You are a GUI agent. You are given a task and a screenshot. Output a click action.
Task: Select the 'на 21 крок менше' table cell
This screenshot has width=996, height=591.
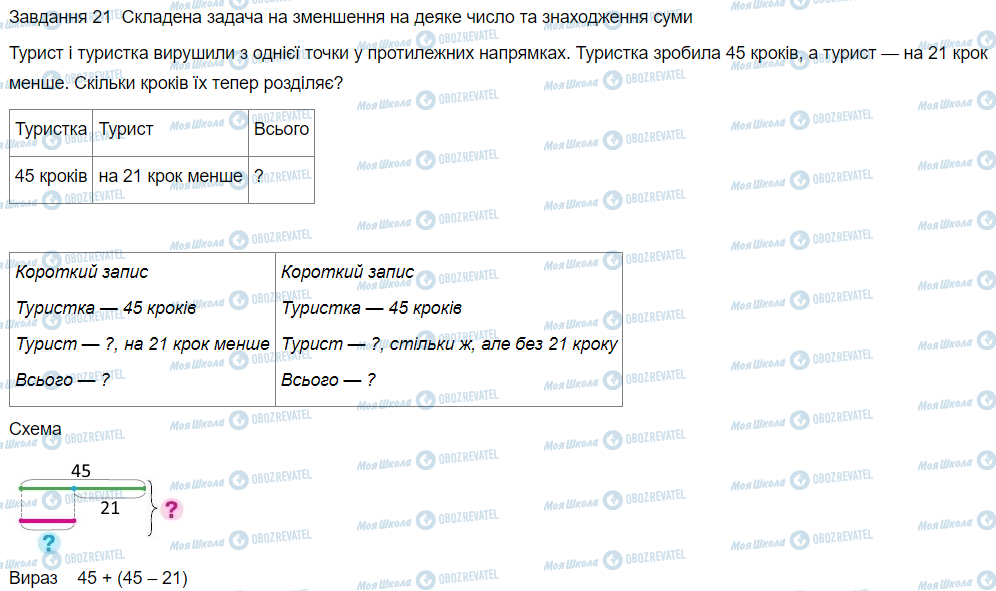[x=170, y=176]
